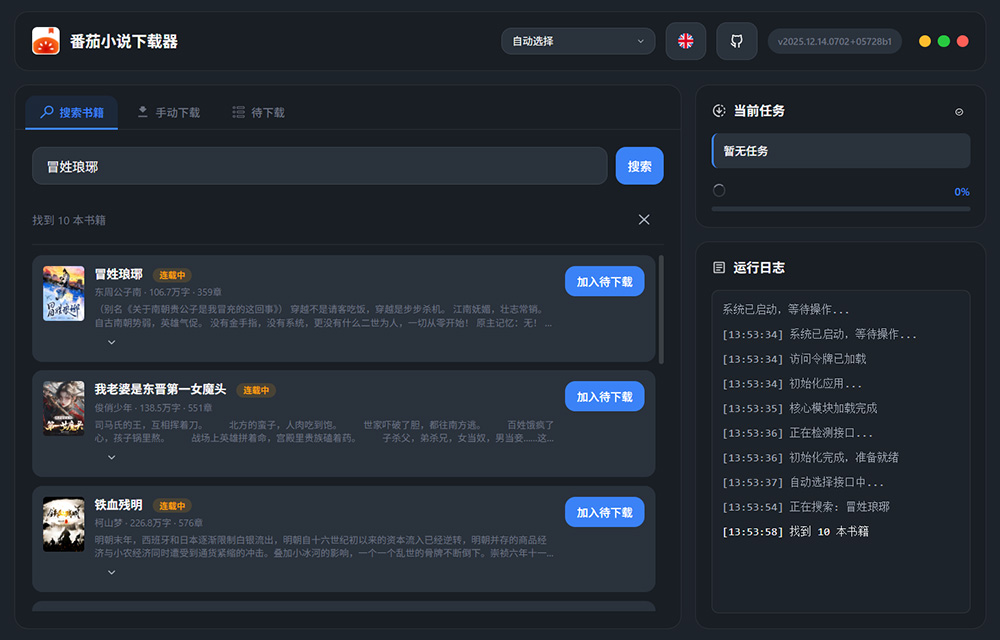This screenshot has width=1000, height=640.
Task: Click the log line 正在搜索: 冒姓琅琊
Action: pos(806,507)
